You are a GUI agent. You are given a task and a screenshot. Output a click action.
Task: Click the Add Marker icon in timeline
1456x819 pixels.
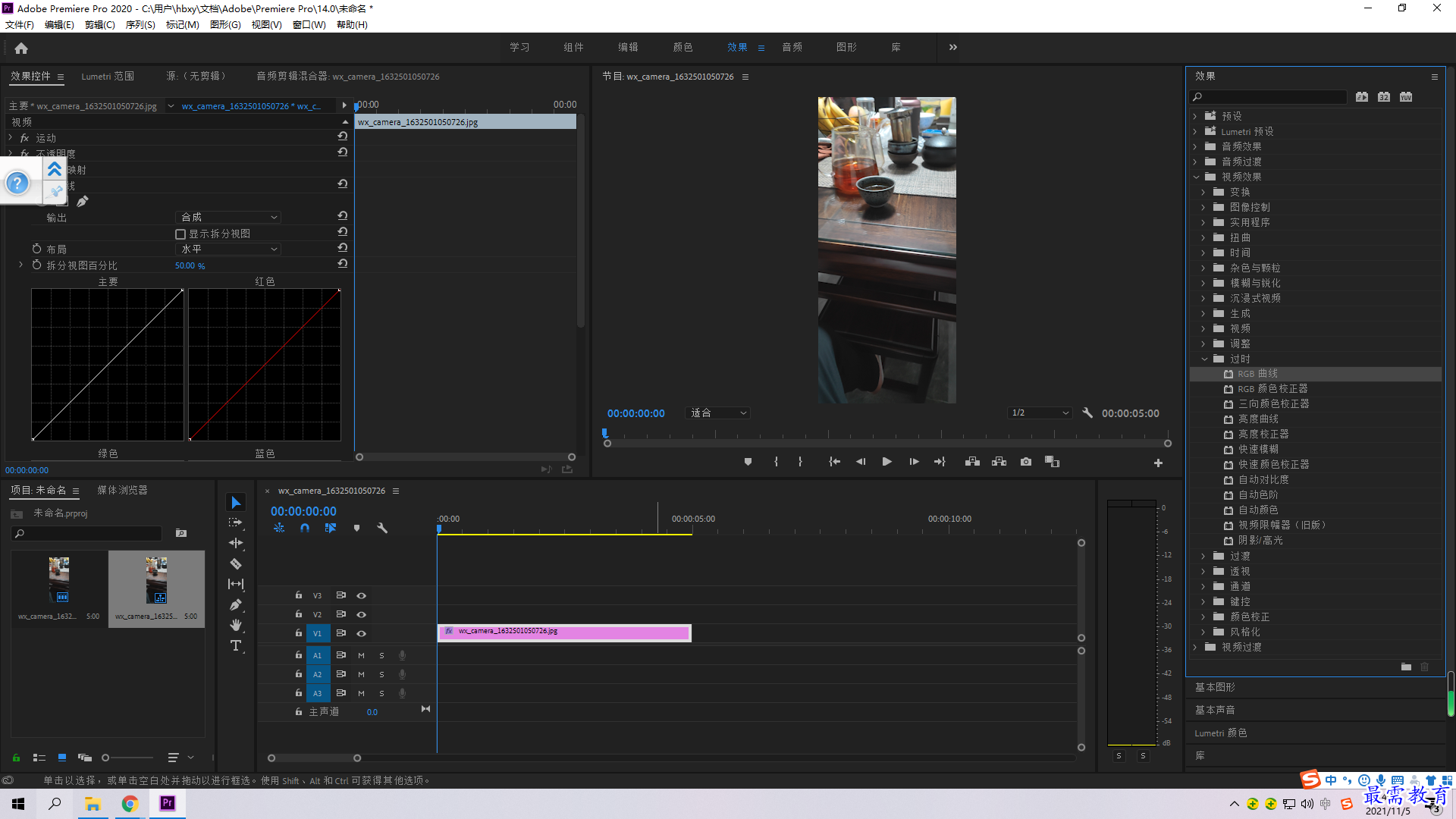pos(356,528)
